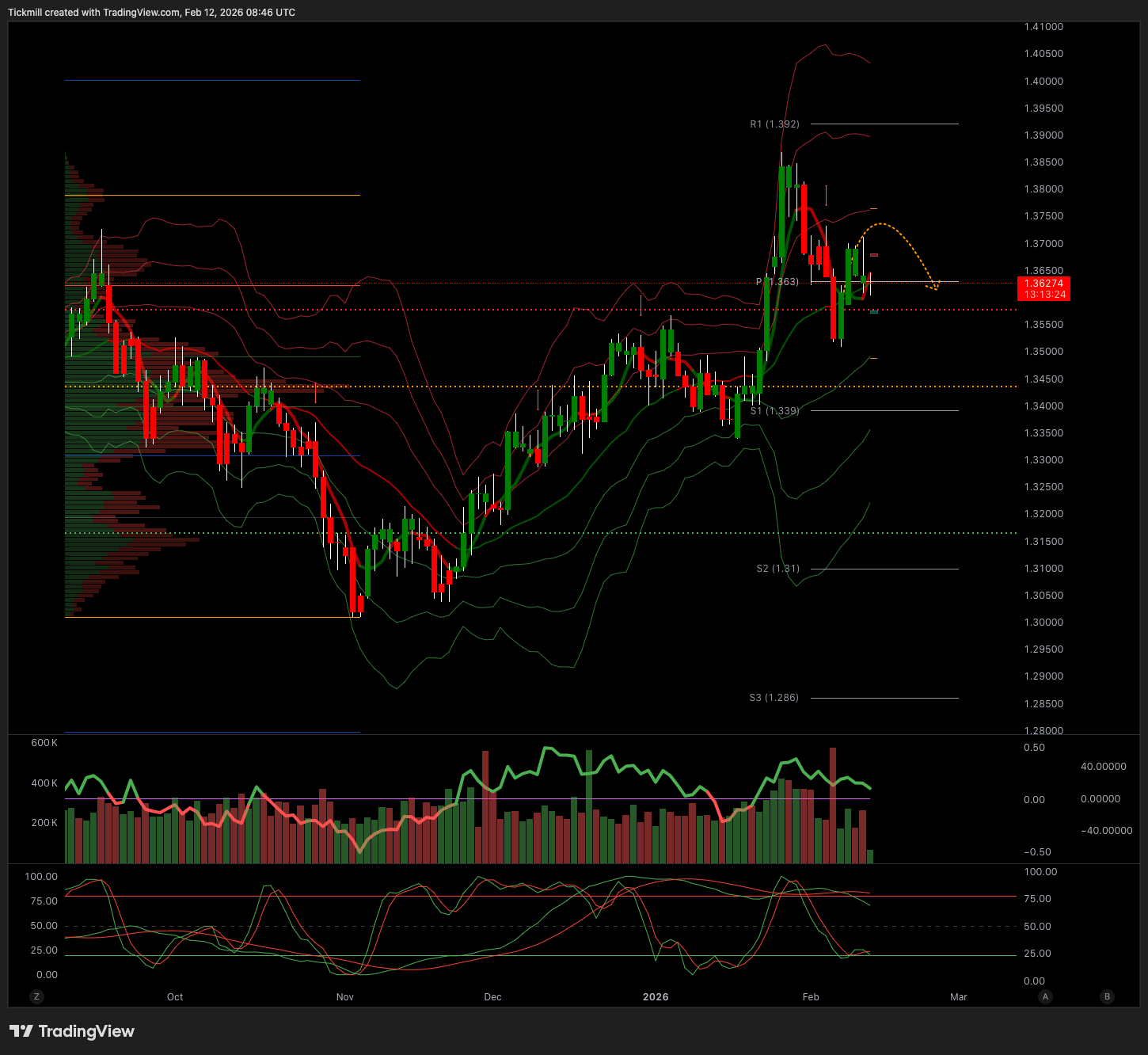Click the Dec label on time axis
Image resolution: width=1148 pixels, height=1055 pixels.
point(492,997)
